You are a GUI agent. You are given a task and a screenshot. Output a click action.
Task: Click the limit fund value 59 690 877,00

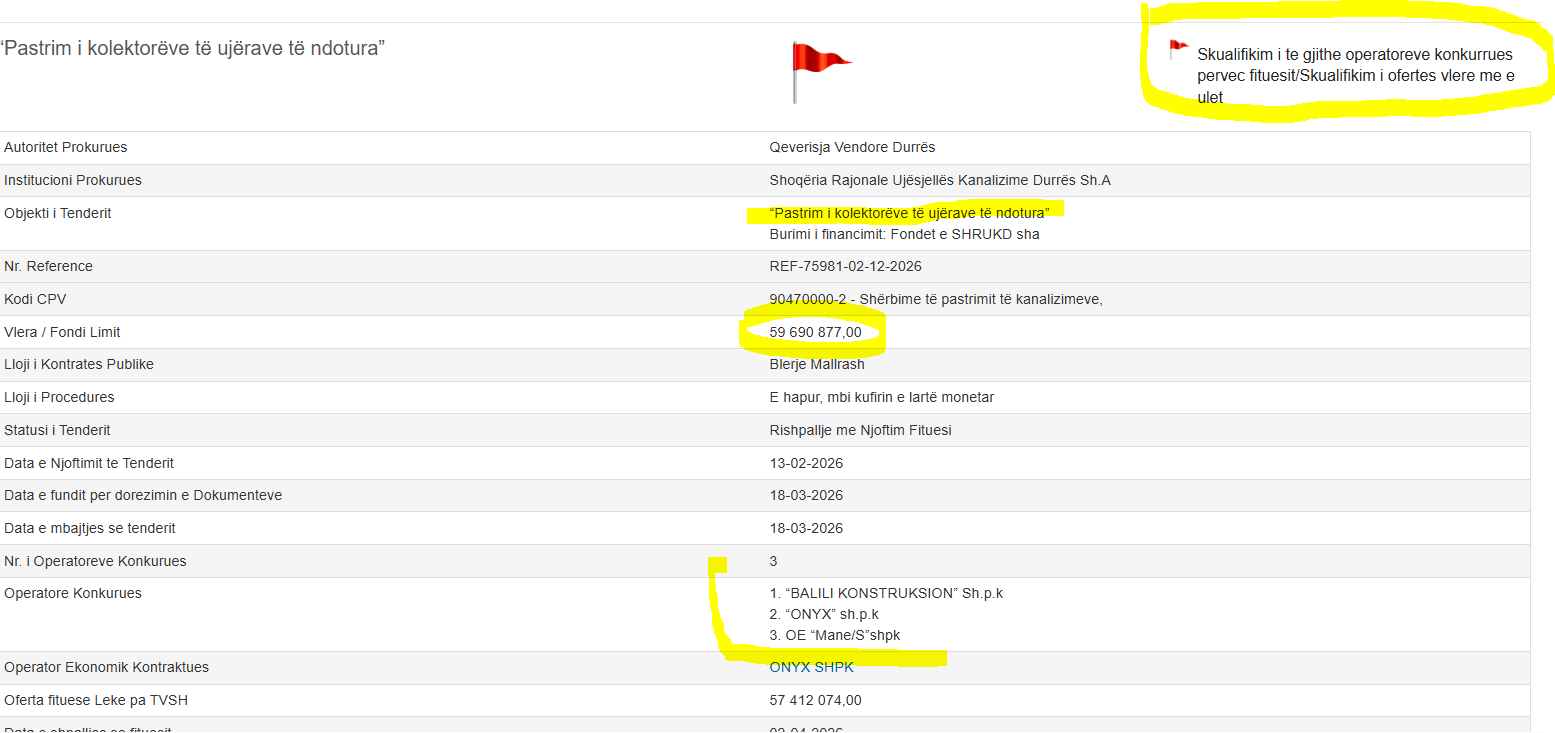(815, 332)
